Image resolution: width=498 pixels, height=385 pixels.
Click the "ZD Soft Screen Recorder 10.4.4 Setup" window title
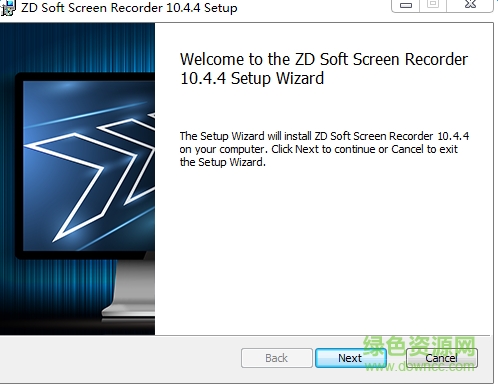coord(129,7)
